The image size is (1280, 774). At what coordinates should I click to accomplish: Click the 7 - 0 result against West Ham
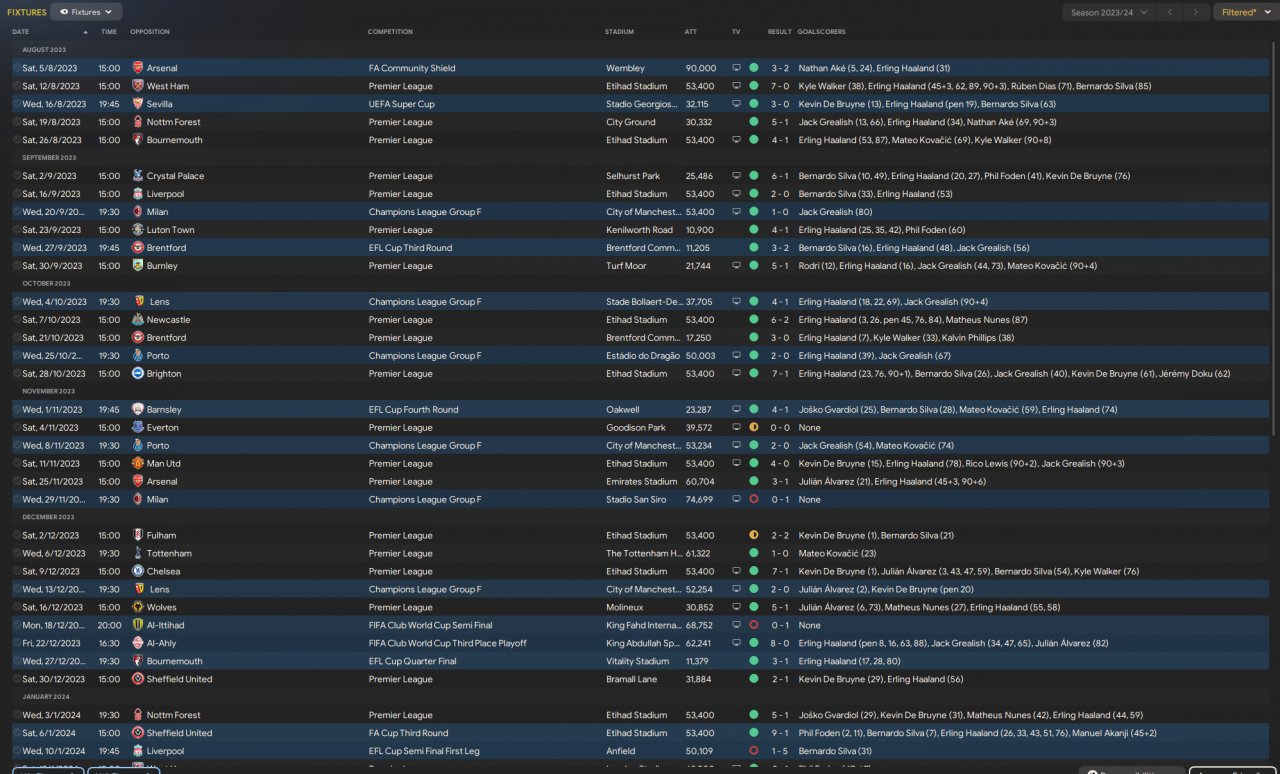pyautogui.click(x=780, y=86)
